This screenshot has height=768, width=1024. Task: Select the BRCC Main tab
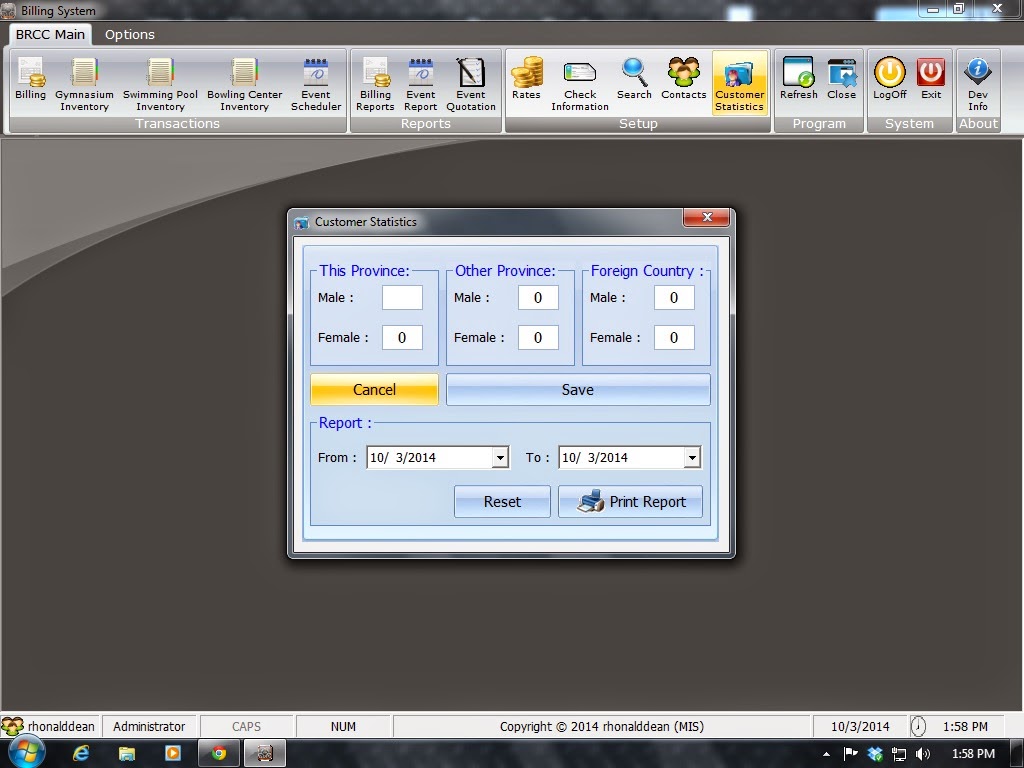pos(49,34)
